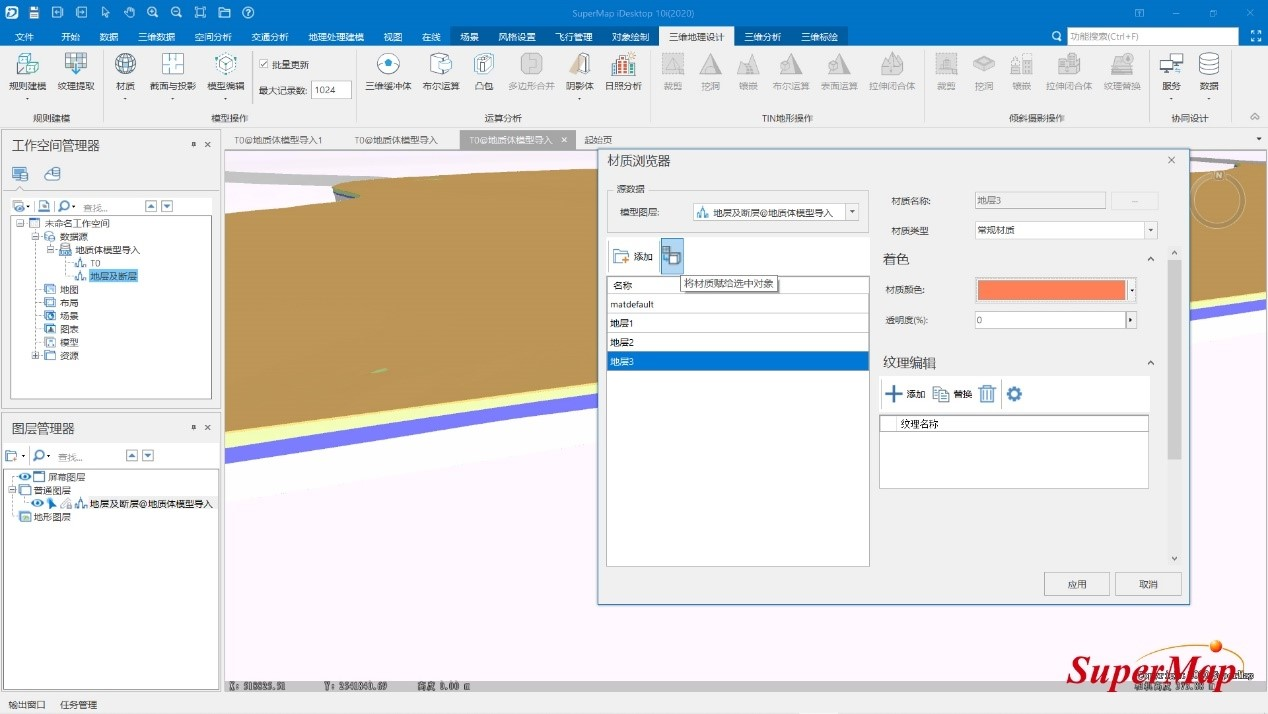Toggle checkbox in 纹理名称 header
Image resolution: width=1268 pixels, height=714 pixels.
tap(889, 424)
